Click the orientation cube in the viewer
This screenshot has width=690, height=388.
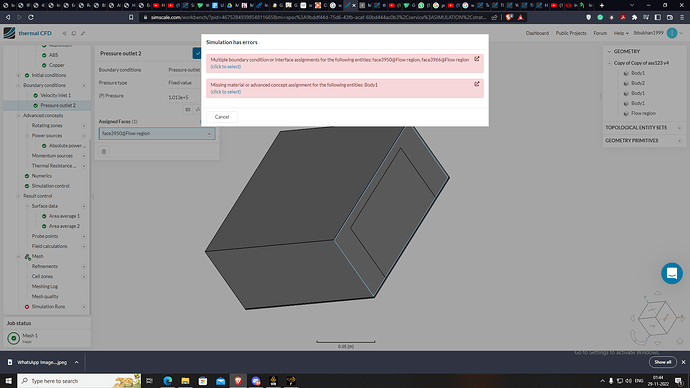(657, 318)
